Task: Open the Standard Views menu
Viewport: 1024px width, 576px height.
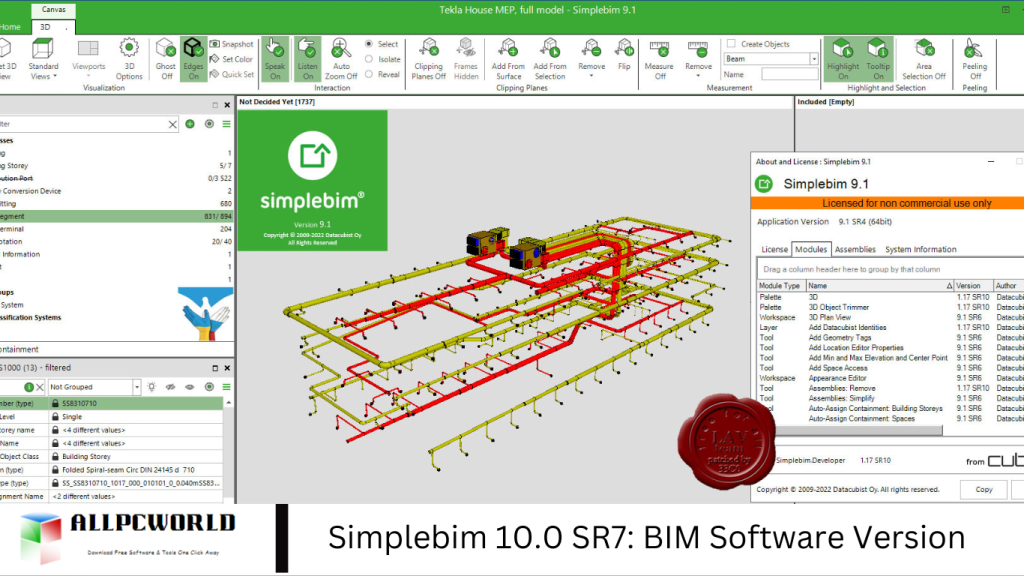Action: tap(43, 59)
